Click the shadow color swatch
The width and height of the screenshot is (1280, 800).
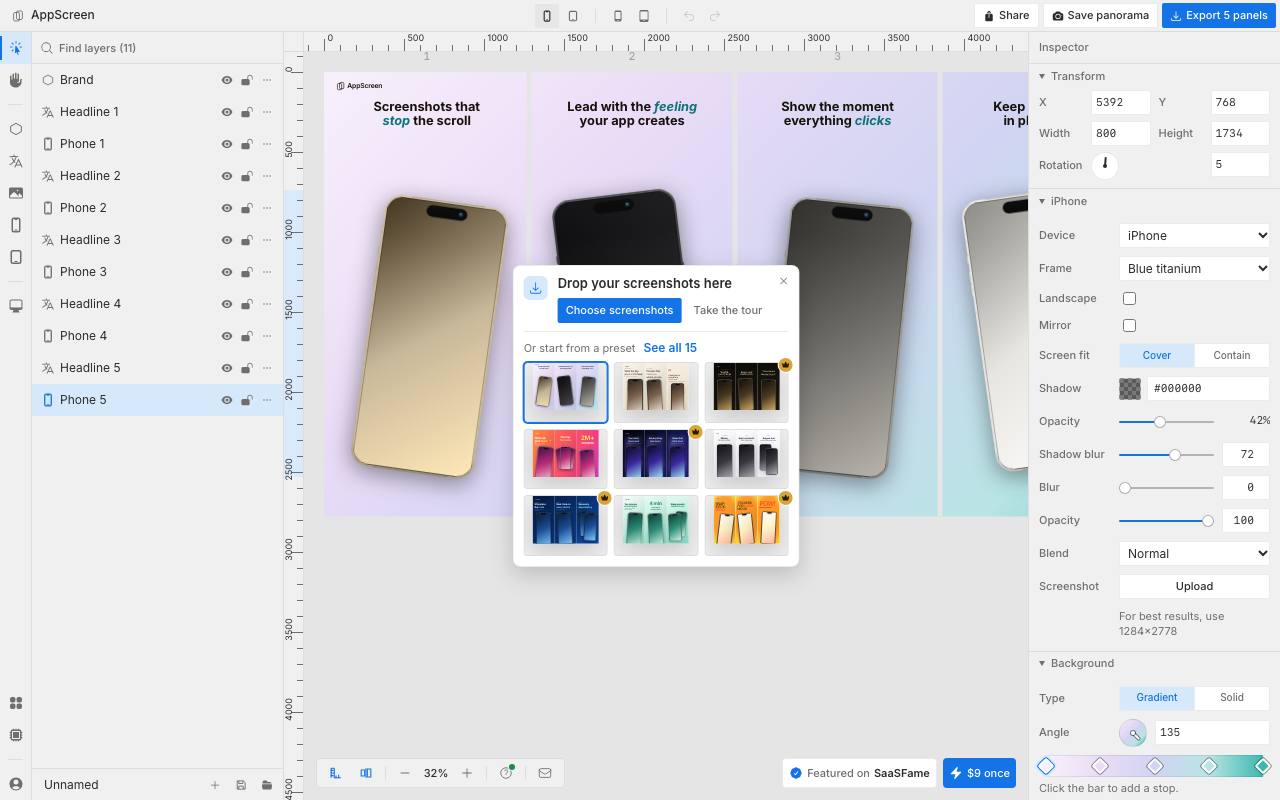click(x=1129, y=388)
